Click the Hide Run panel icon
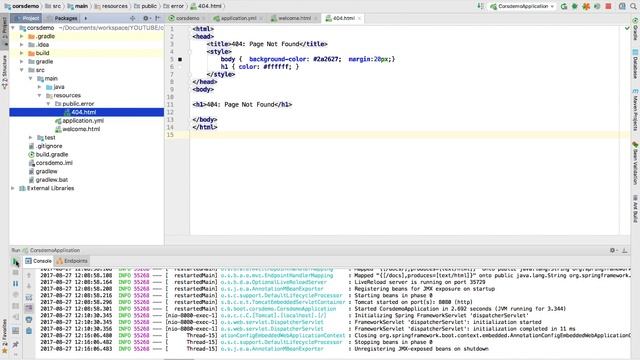This screenshot has width=640, height=360. (624, 250)
